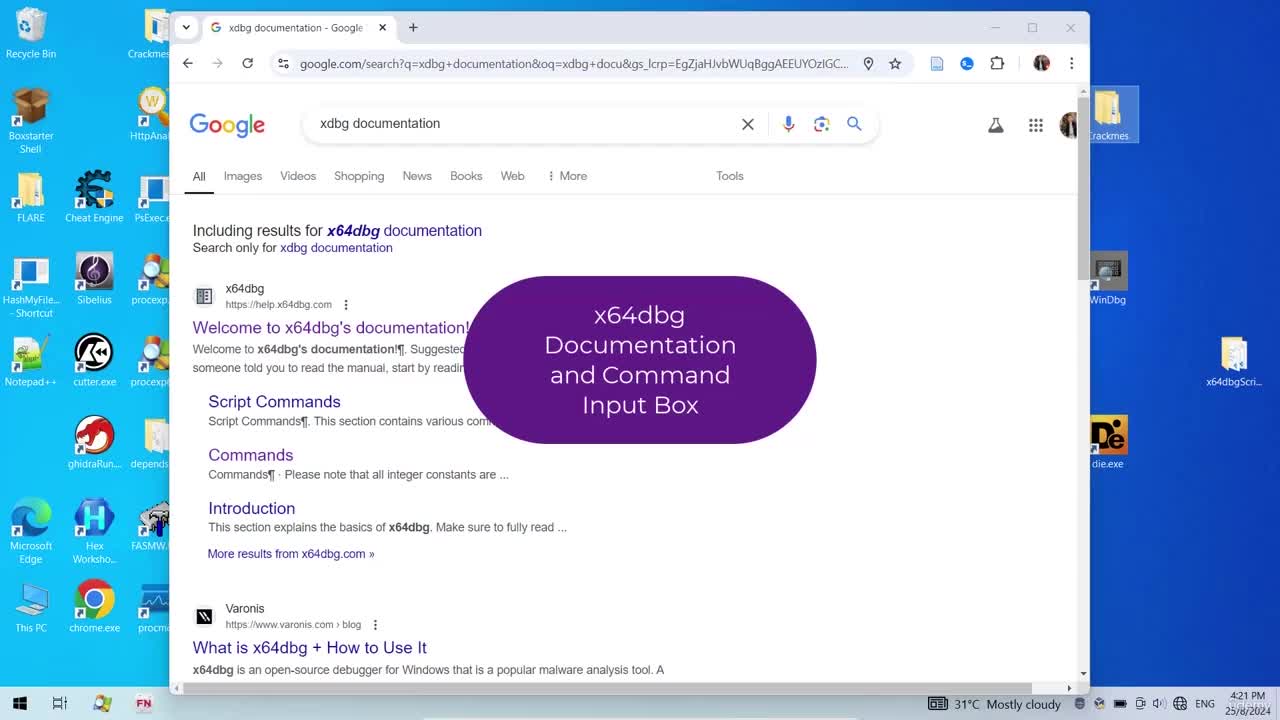Switch to Books results tab

[x=466, y=176]
